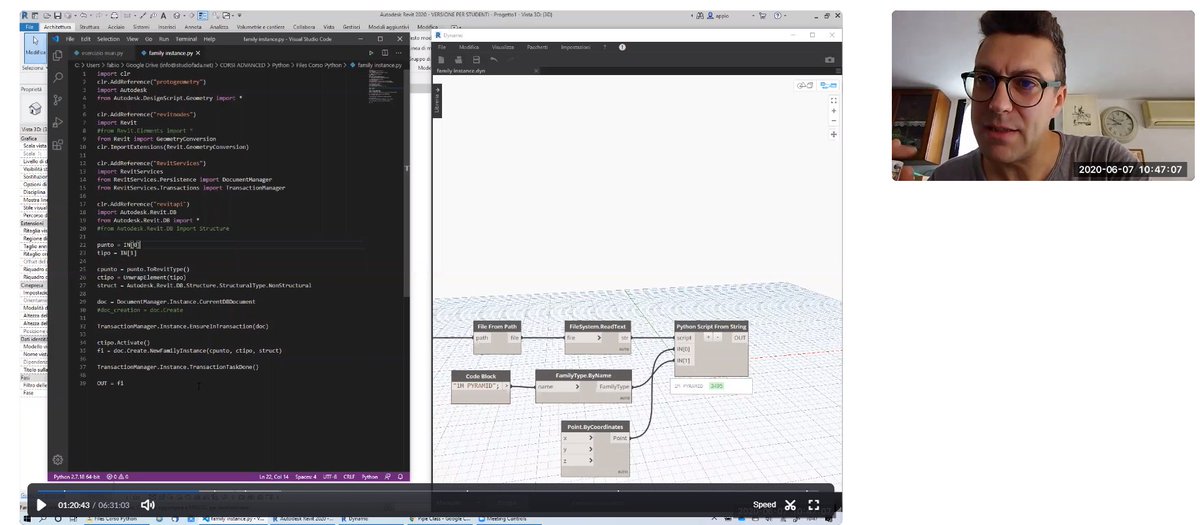Click Dynamo Undo toolbar icon
The width and height of the screenshot is (1200, 525).
[x=494, y=60]
